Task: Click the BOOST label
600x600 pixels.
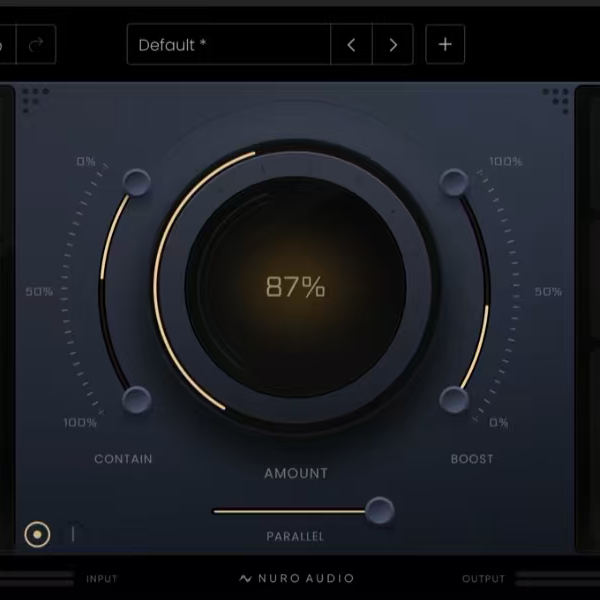Action: point(472,459)
